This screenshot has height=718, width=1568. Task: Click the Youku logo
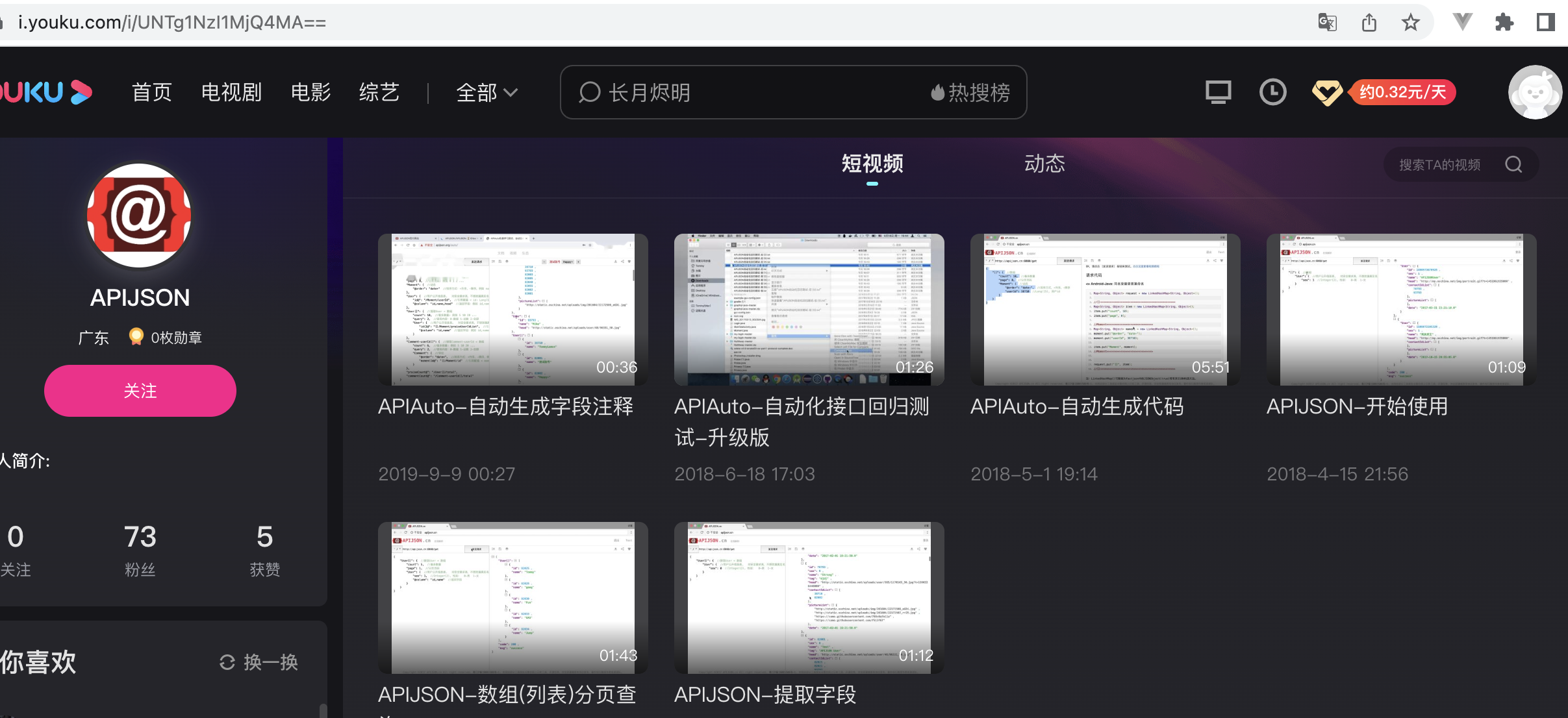click(45, 92)
